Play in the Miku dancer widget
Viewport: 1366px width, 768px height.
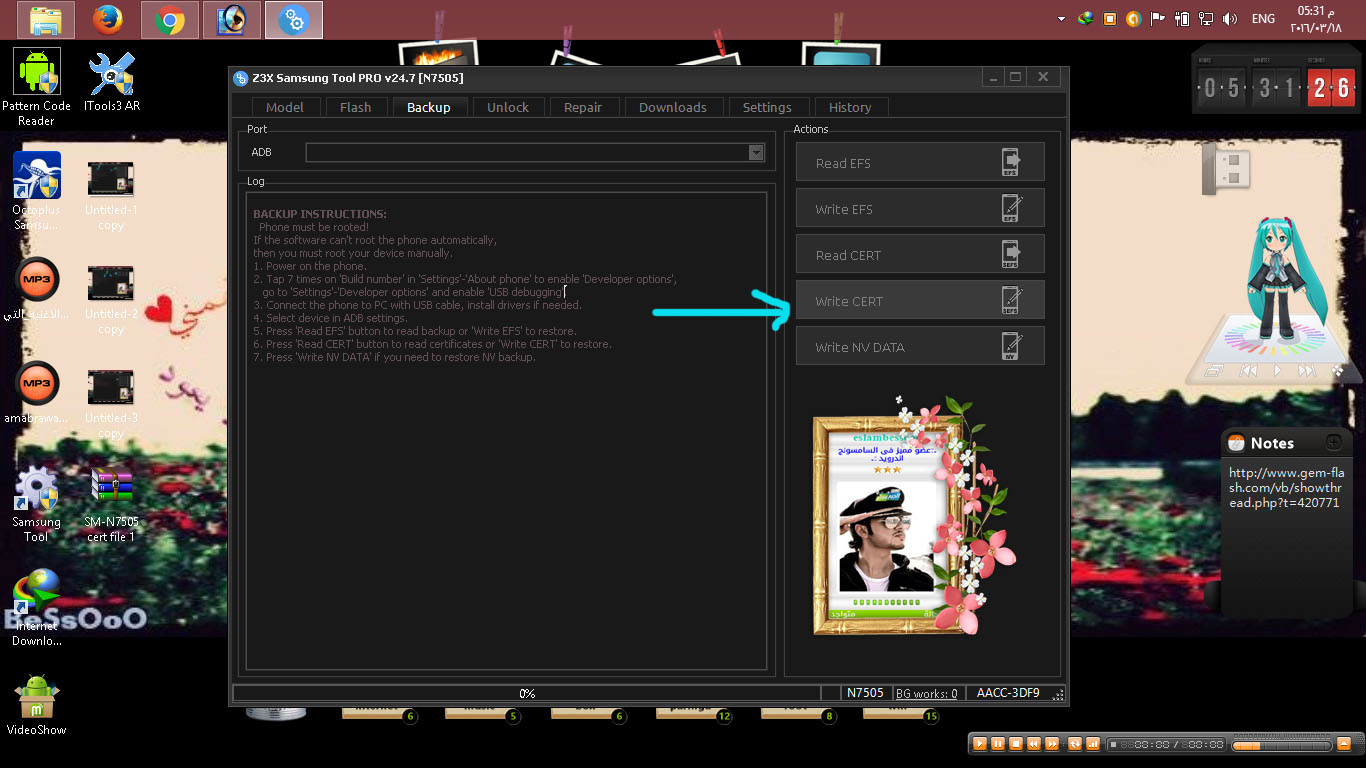pyautogui.click(x=1277, y=370)
